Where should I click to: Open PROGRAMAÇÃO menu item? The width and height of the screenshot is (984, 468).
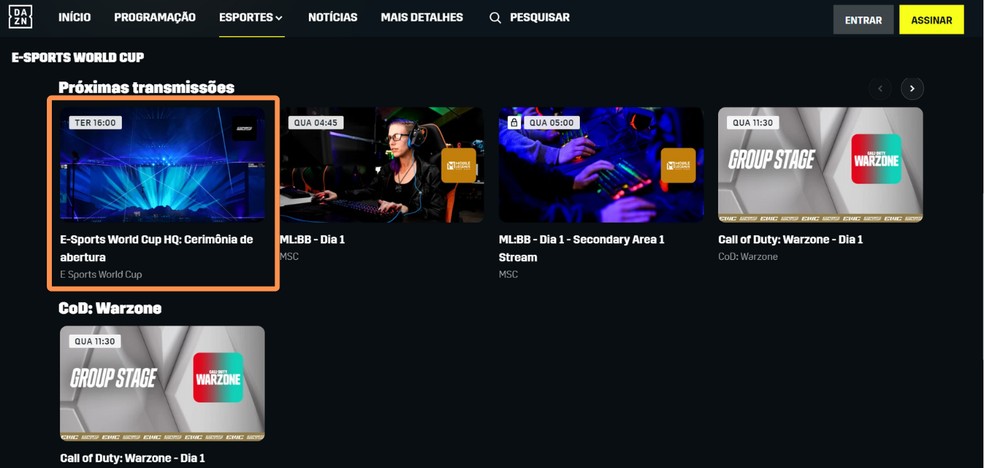tap(155, 18)
